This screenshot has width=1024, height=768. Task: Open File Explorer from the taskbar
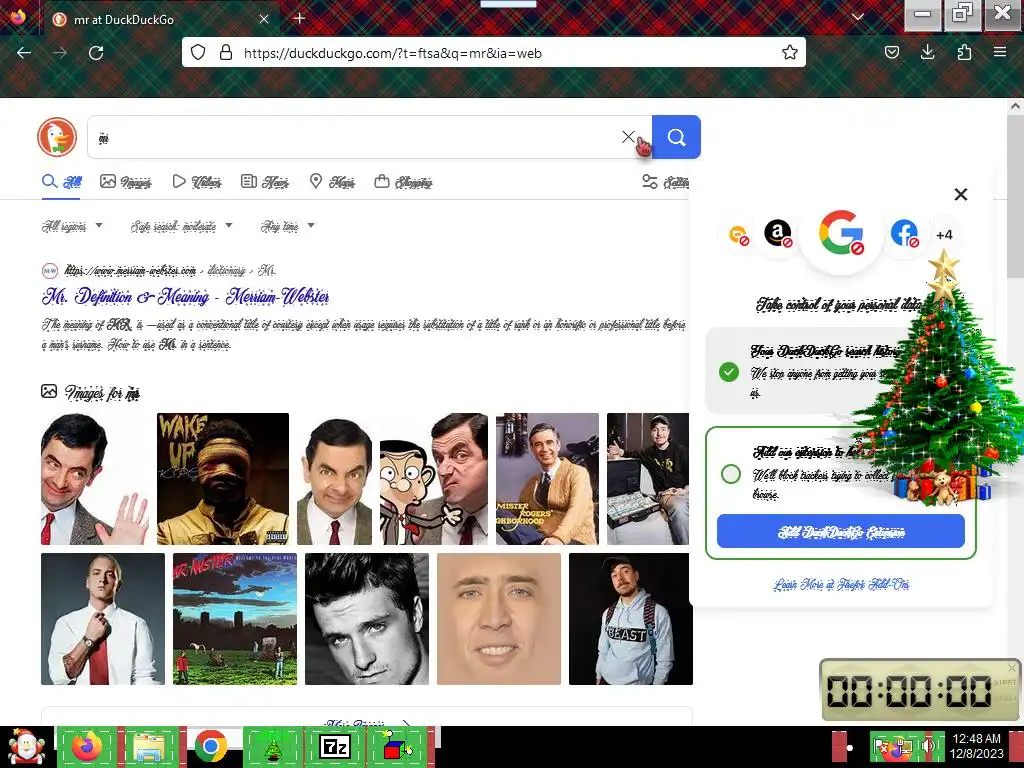coord(148,747)
